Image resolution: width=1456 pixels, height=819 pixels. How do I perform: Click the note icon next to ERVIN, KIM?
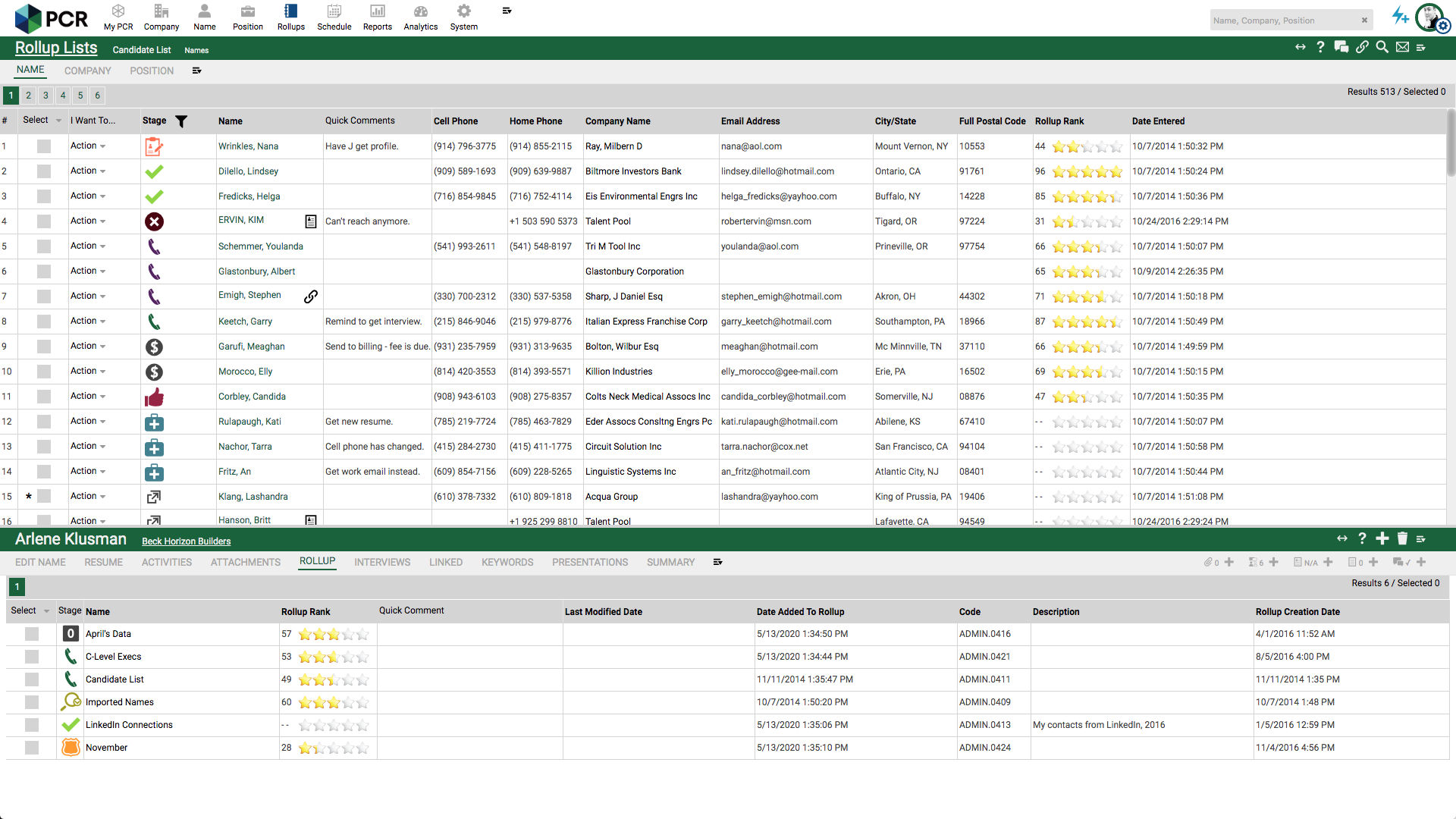pos(310,221)
